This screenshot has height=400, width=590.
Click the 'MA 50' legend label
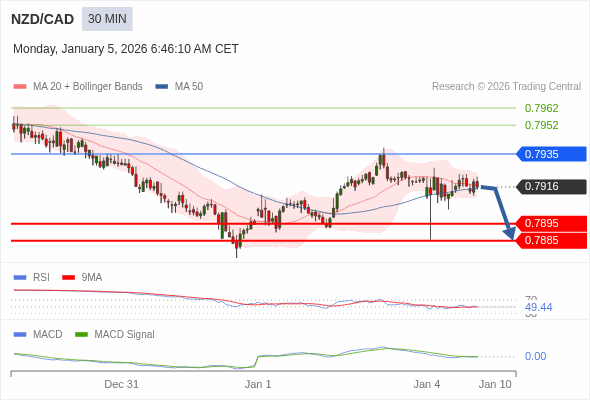point(189,87)
